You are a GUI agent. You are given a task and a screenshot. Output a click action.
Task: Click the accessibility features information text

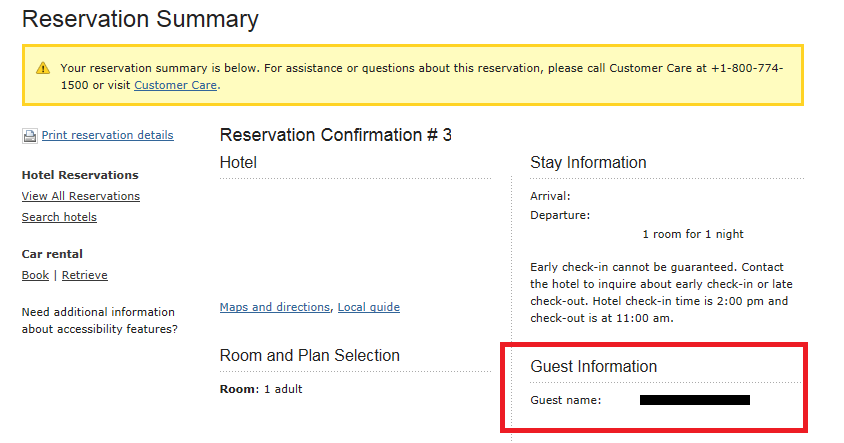tap(100, 320)
